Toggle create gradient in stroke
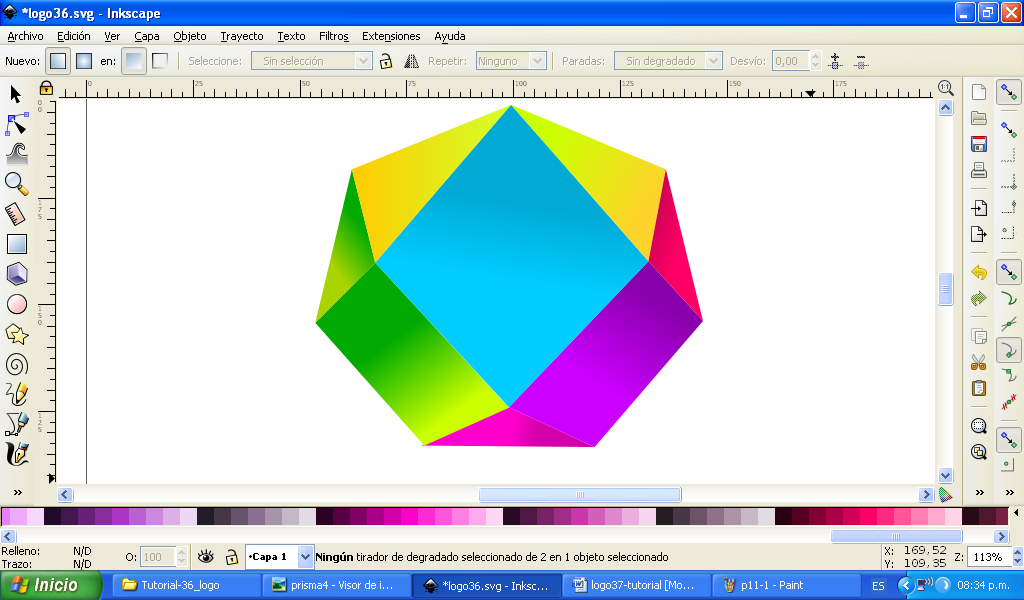The height and width of the screenshot is (600, 1024). 159,61
